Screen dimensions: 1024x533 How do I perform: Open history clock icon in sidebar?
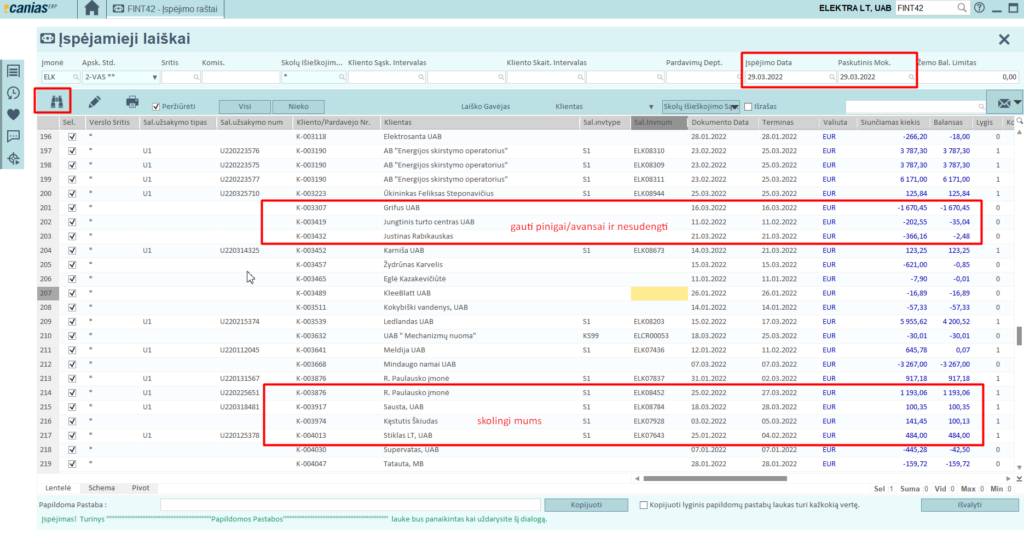(13, 92)
